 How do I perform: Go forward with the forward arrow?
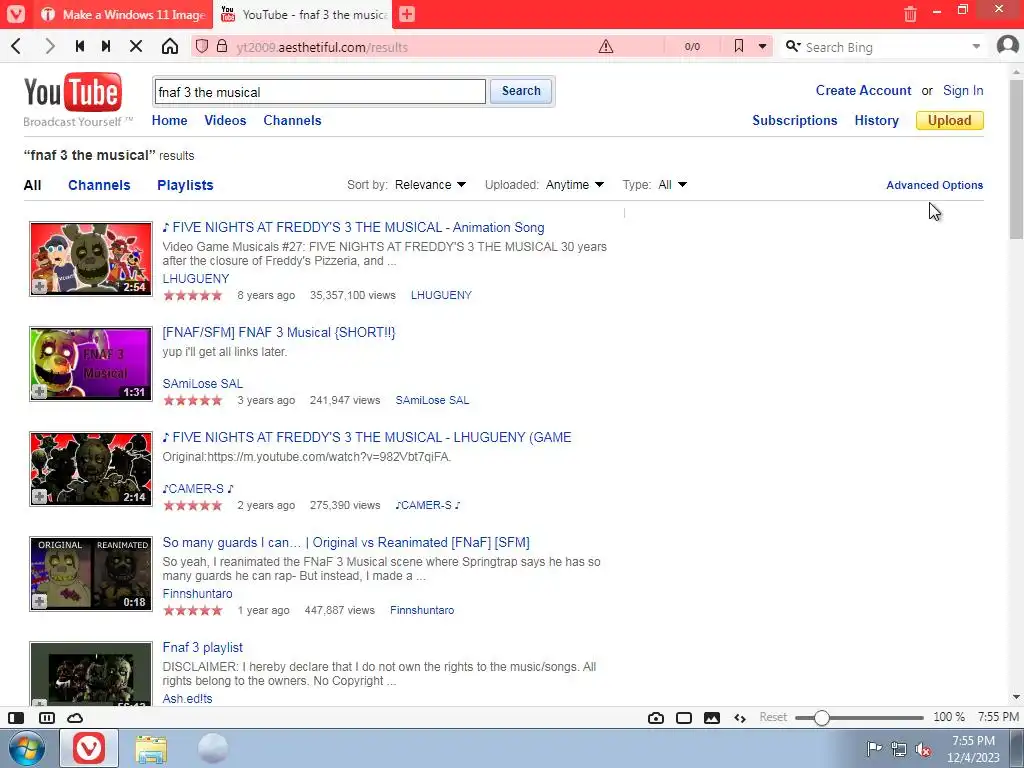(50, 46)
